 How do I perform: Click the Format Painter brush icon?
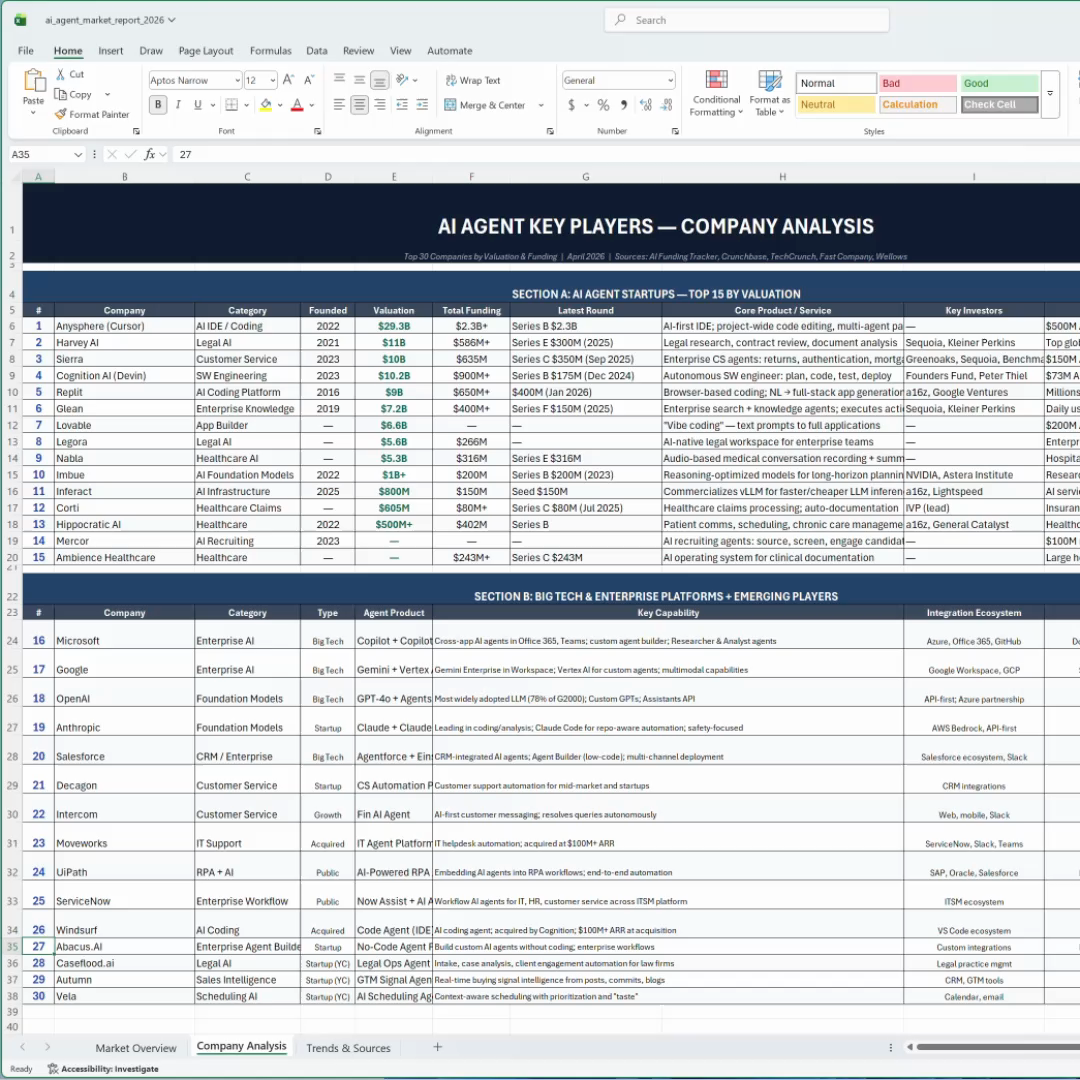(x=61, y=114)
